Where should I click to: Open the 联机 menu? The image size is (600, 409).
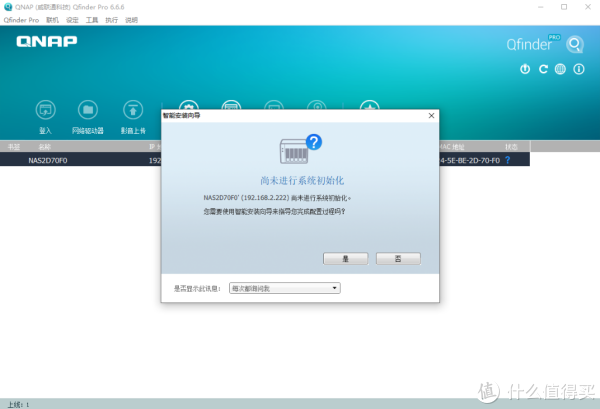(53, 19)
